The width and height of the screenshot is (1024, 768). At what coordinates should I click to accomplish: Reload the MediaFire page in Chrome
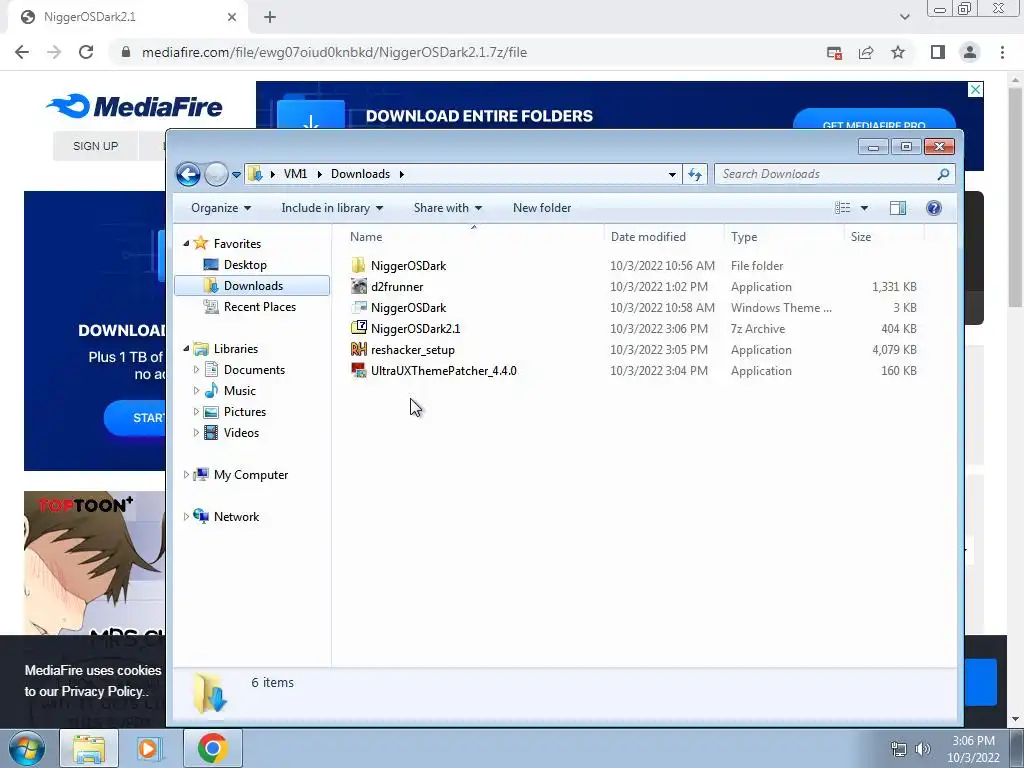click(86, 52)
